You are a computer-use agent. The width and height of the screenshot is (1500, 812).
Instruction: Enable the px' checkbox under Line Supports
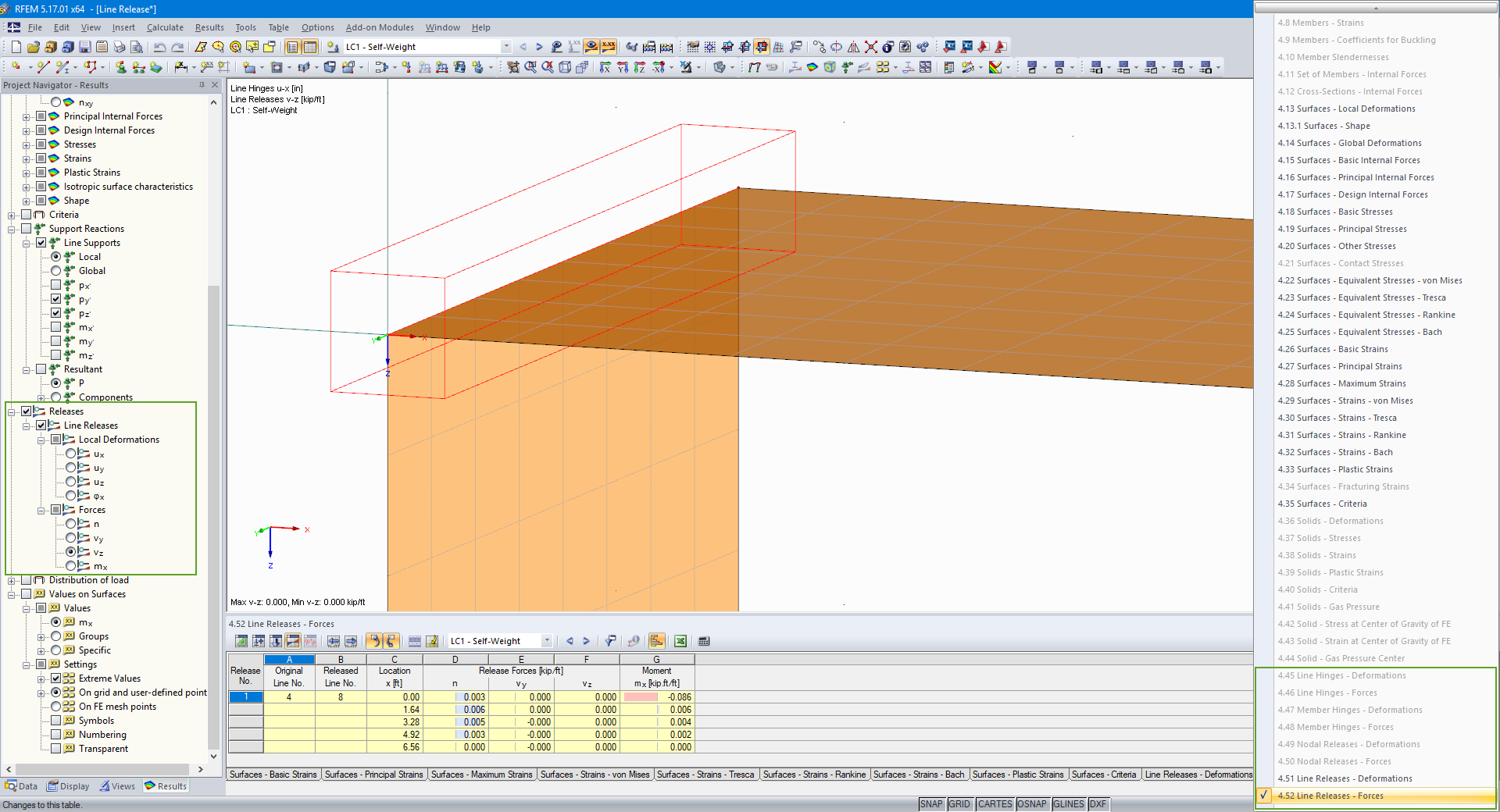(56, 285)
